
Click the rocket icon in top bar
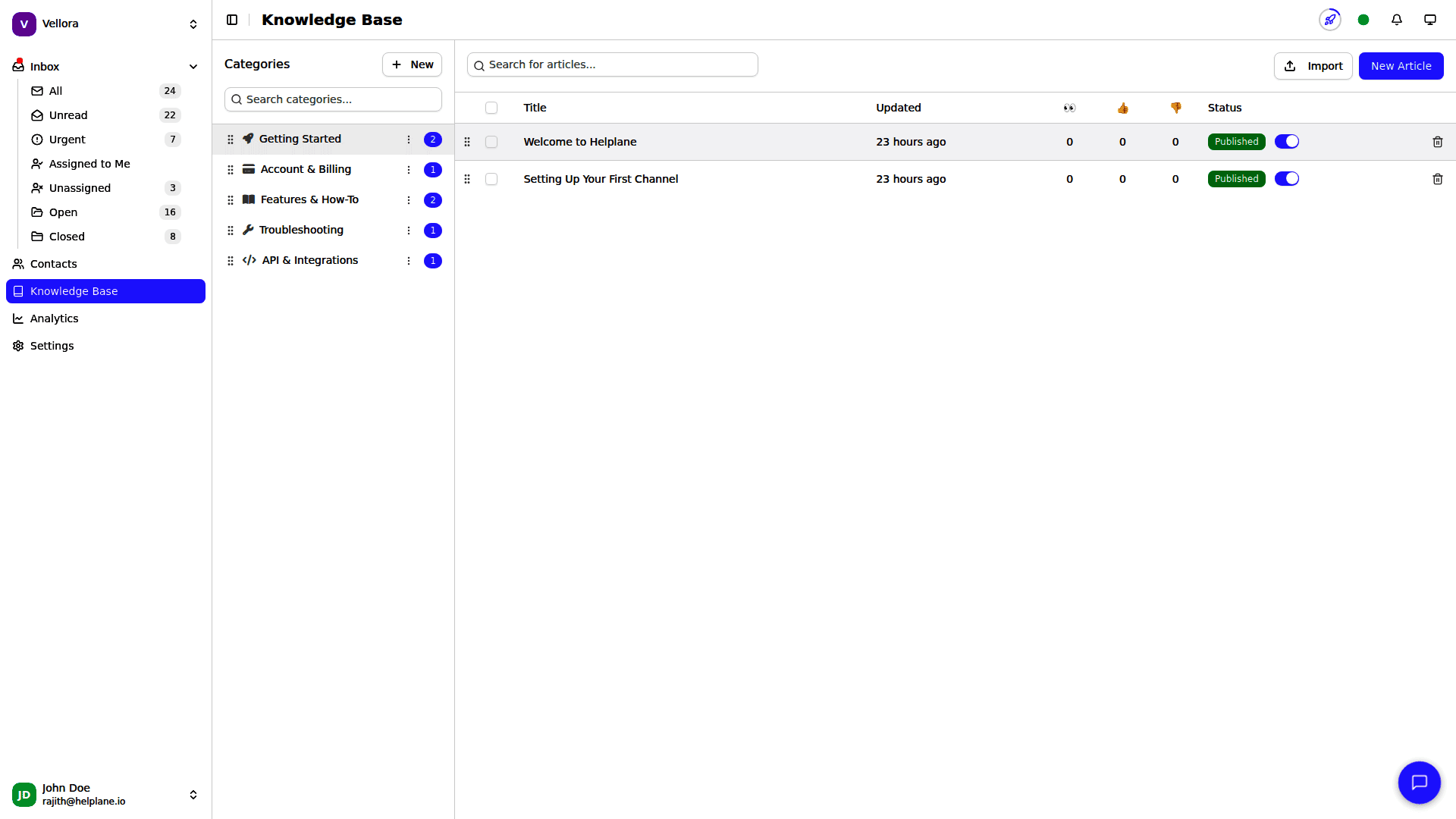(1329, 20)
